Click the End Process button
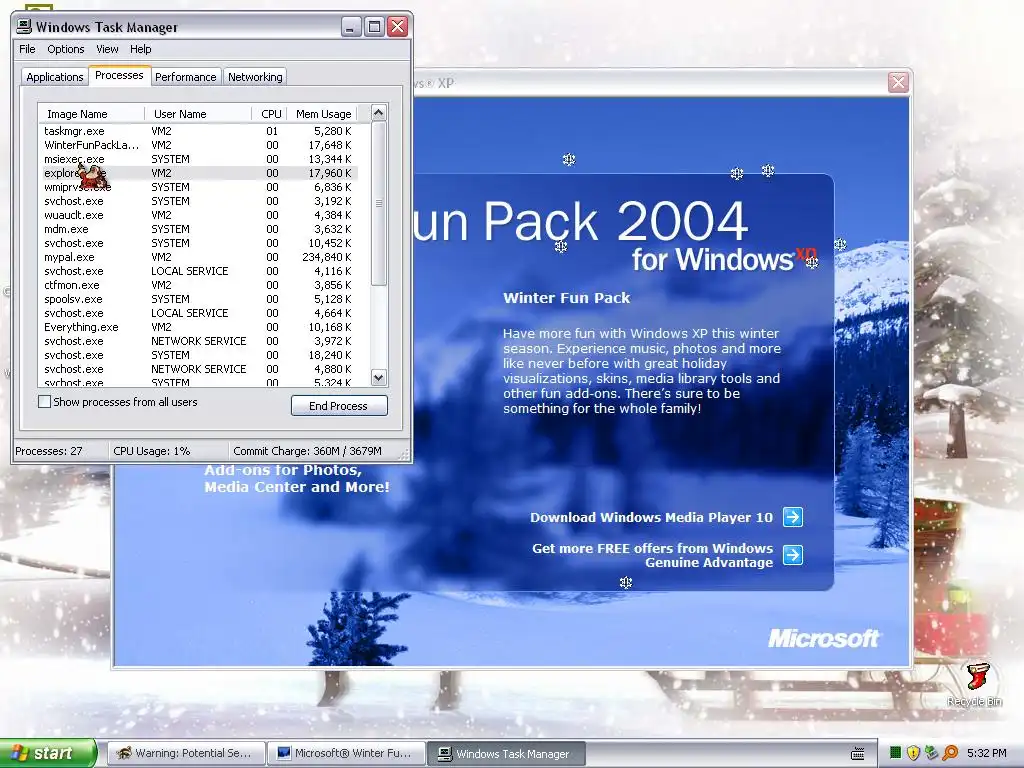The width and height of the screenshot is (1024, 768). click(339, 406)
